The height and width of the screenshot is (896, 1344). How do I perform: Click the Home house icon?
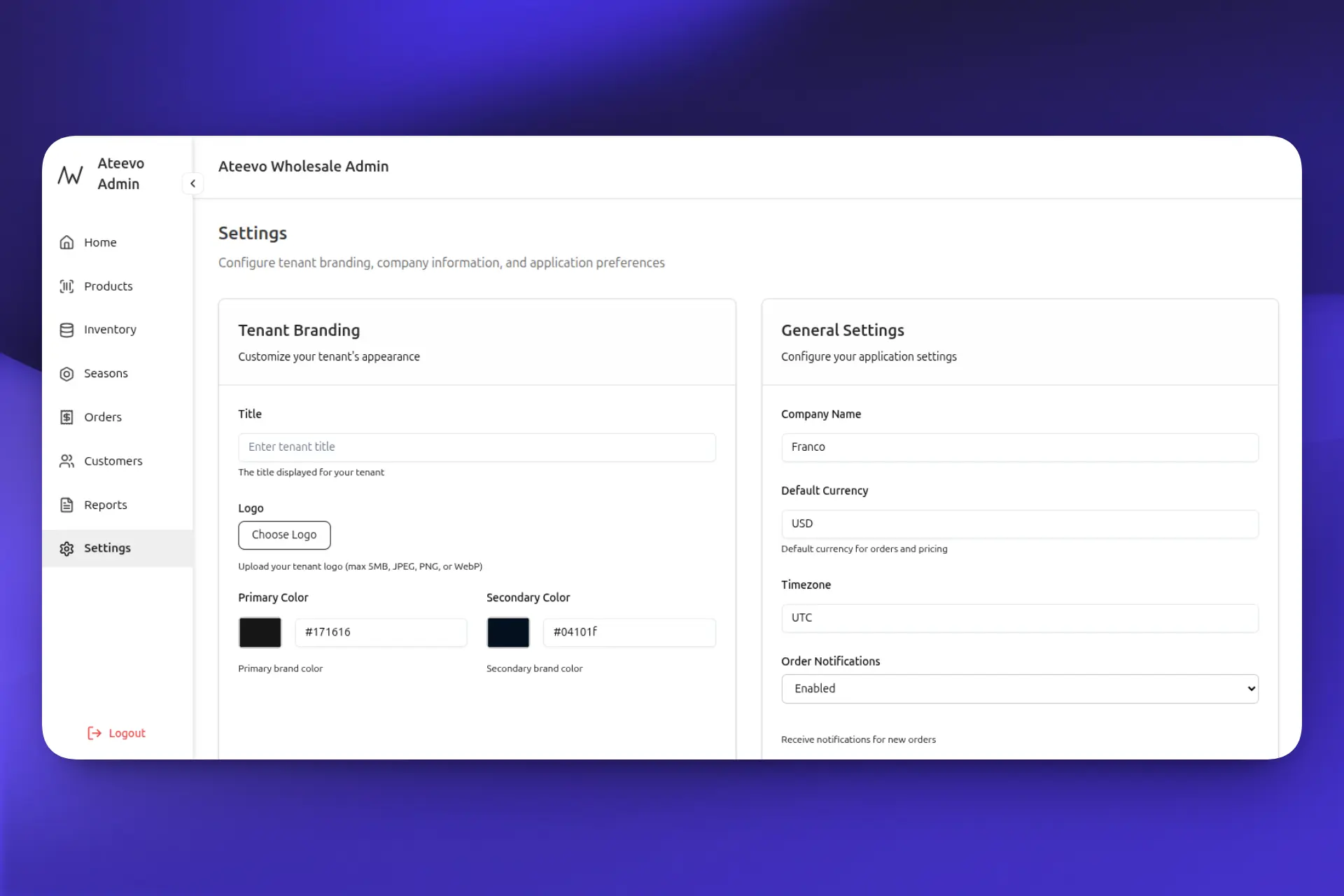tap(66, 242)
